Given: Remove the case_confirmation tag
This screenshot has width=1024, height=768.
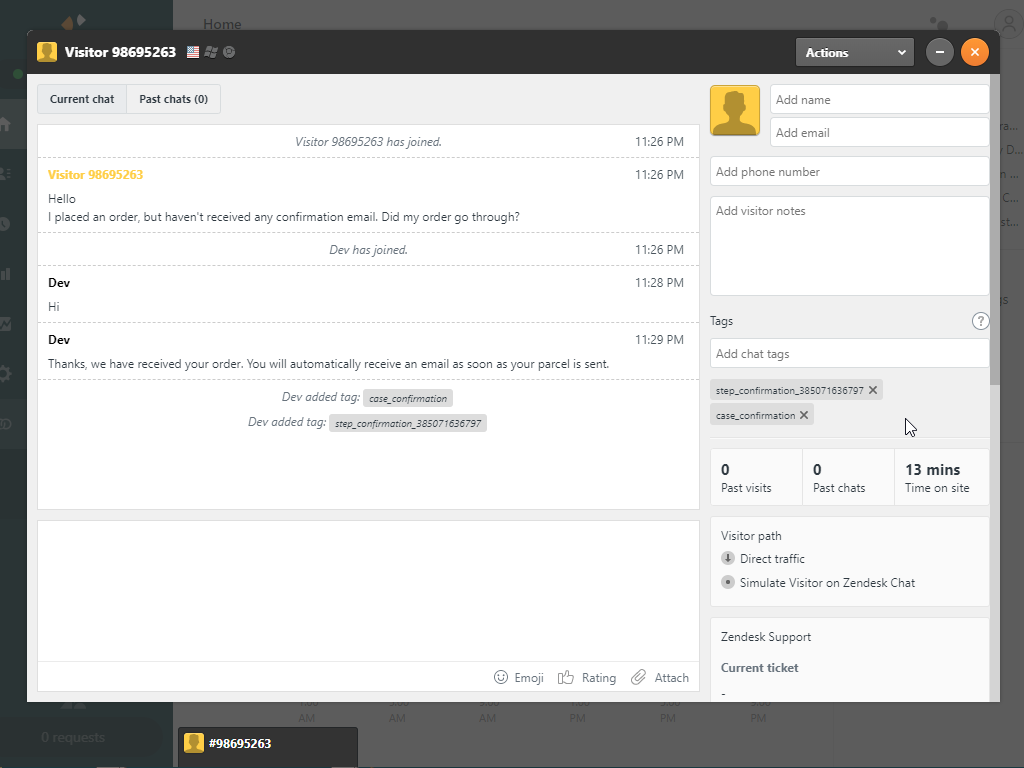Looking at the screenshot, I should click(804, 415).
